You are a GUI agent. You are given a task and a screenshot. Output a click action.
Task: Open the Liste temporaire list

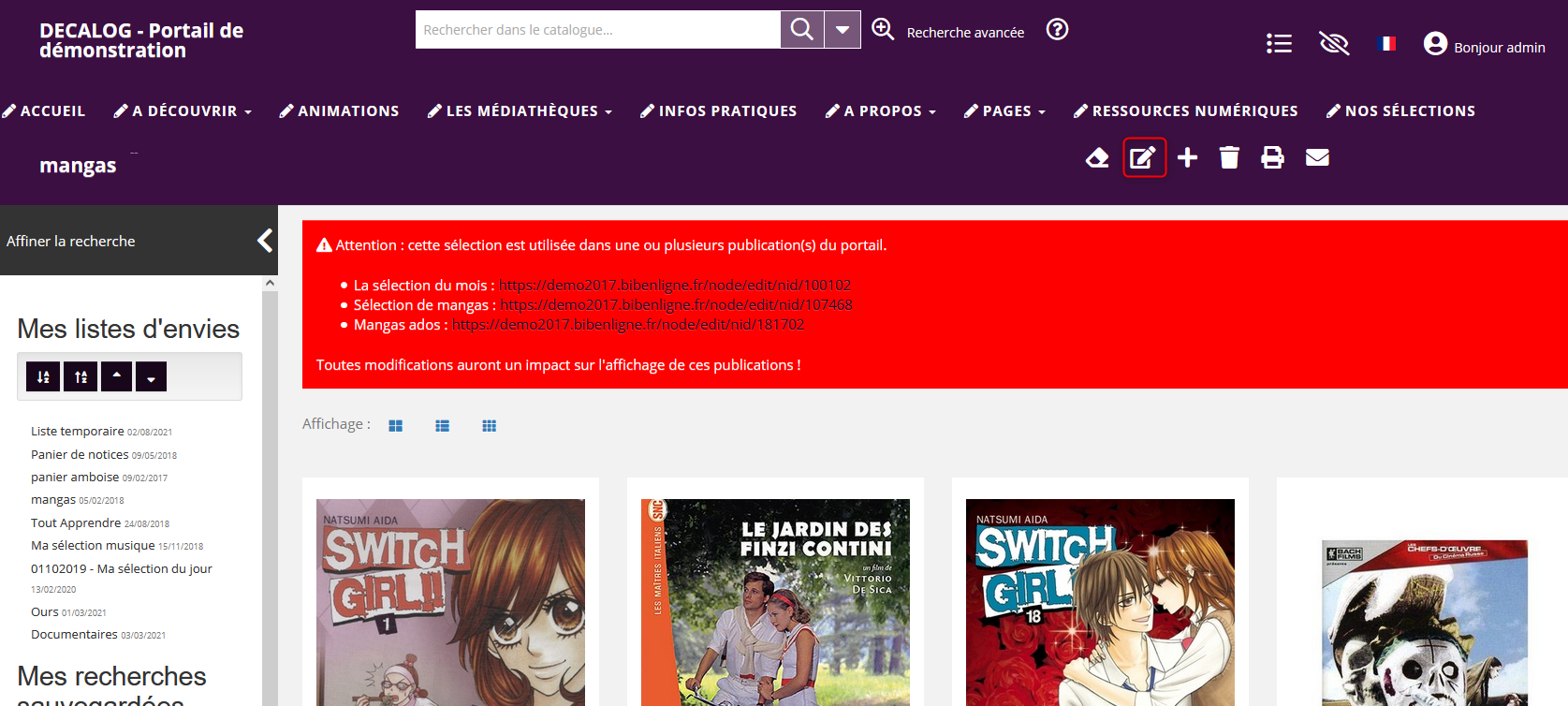(x=78, y=432)
